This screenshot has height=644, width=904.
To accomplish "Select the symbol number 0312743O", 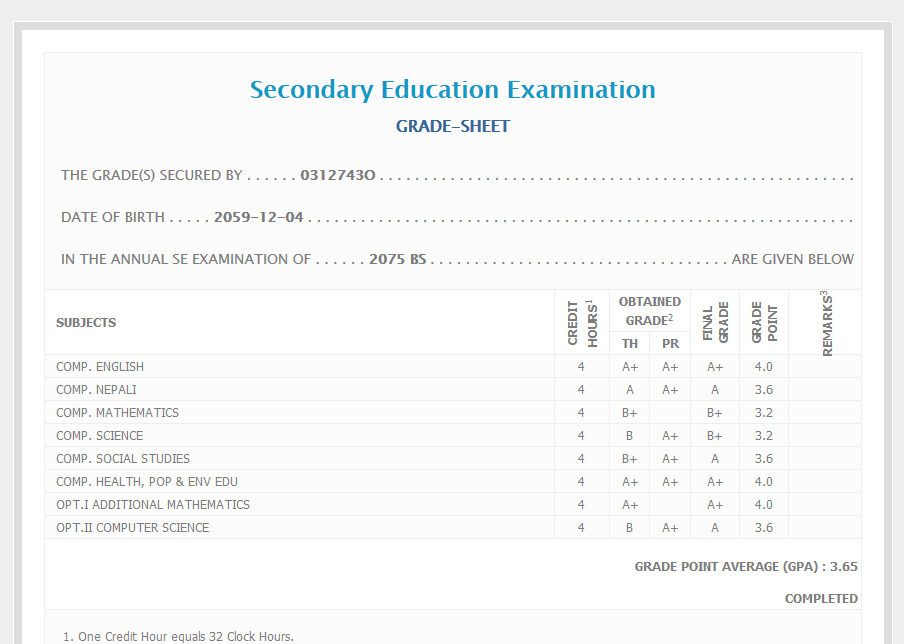I will (x=337, y=175).
